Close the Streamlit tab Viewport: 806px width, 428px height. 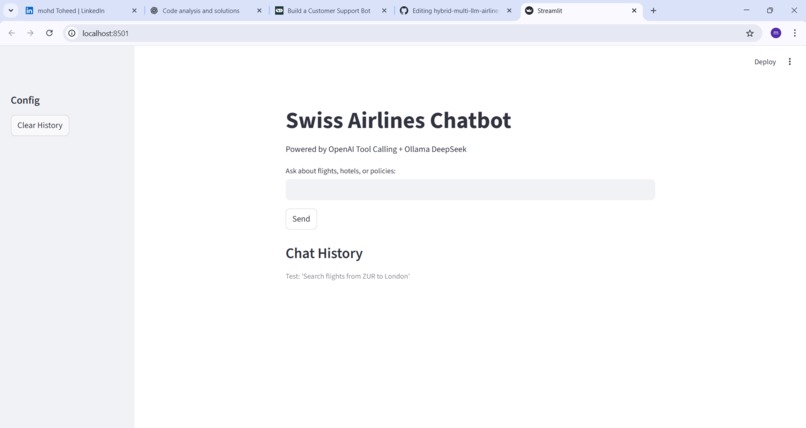634,11
